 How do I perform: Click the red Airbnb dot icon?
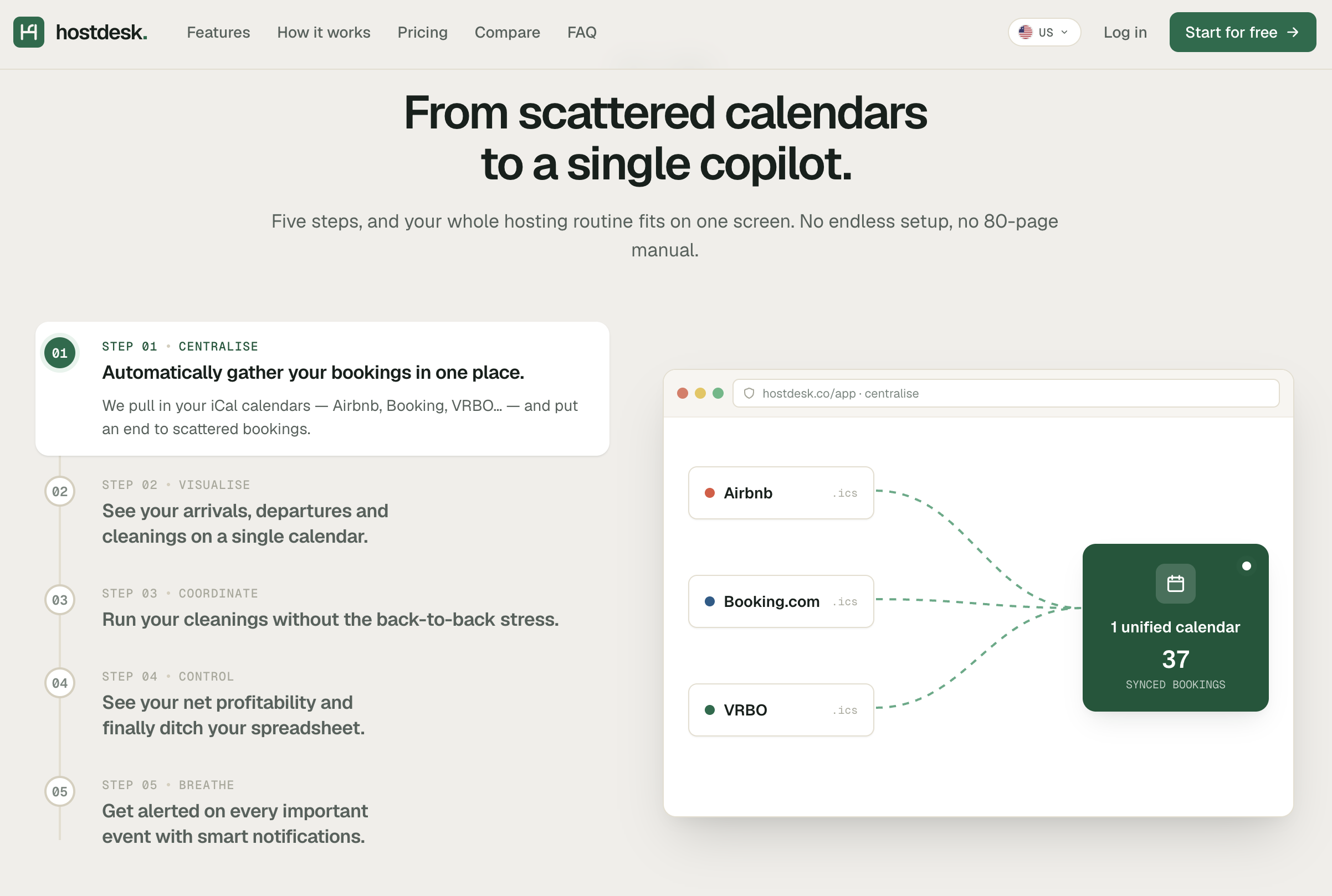point(709,492)
